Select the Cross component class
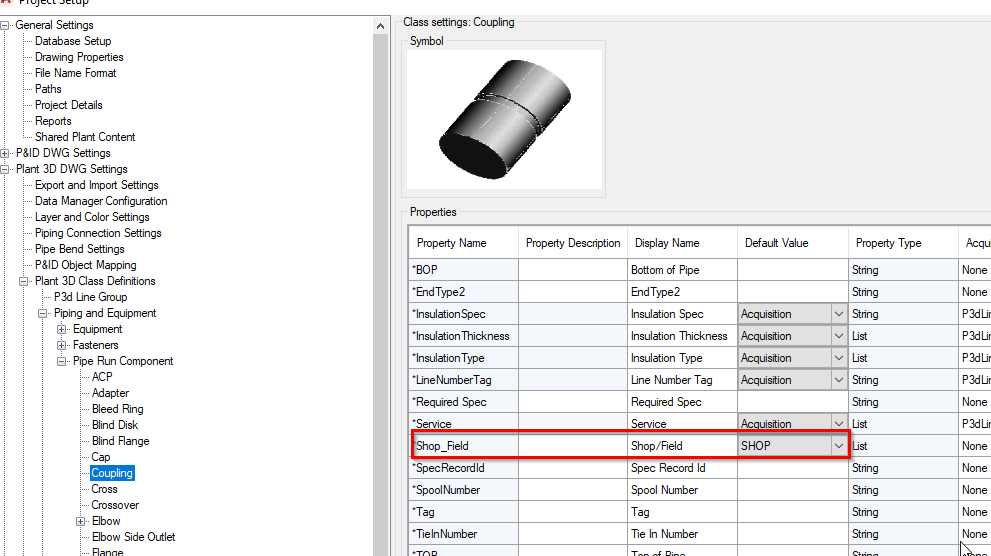This screenshot has width=991, height=556. pyautogui.click(x=104, y=489)
